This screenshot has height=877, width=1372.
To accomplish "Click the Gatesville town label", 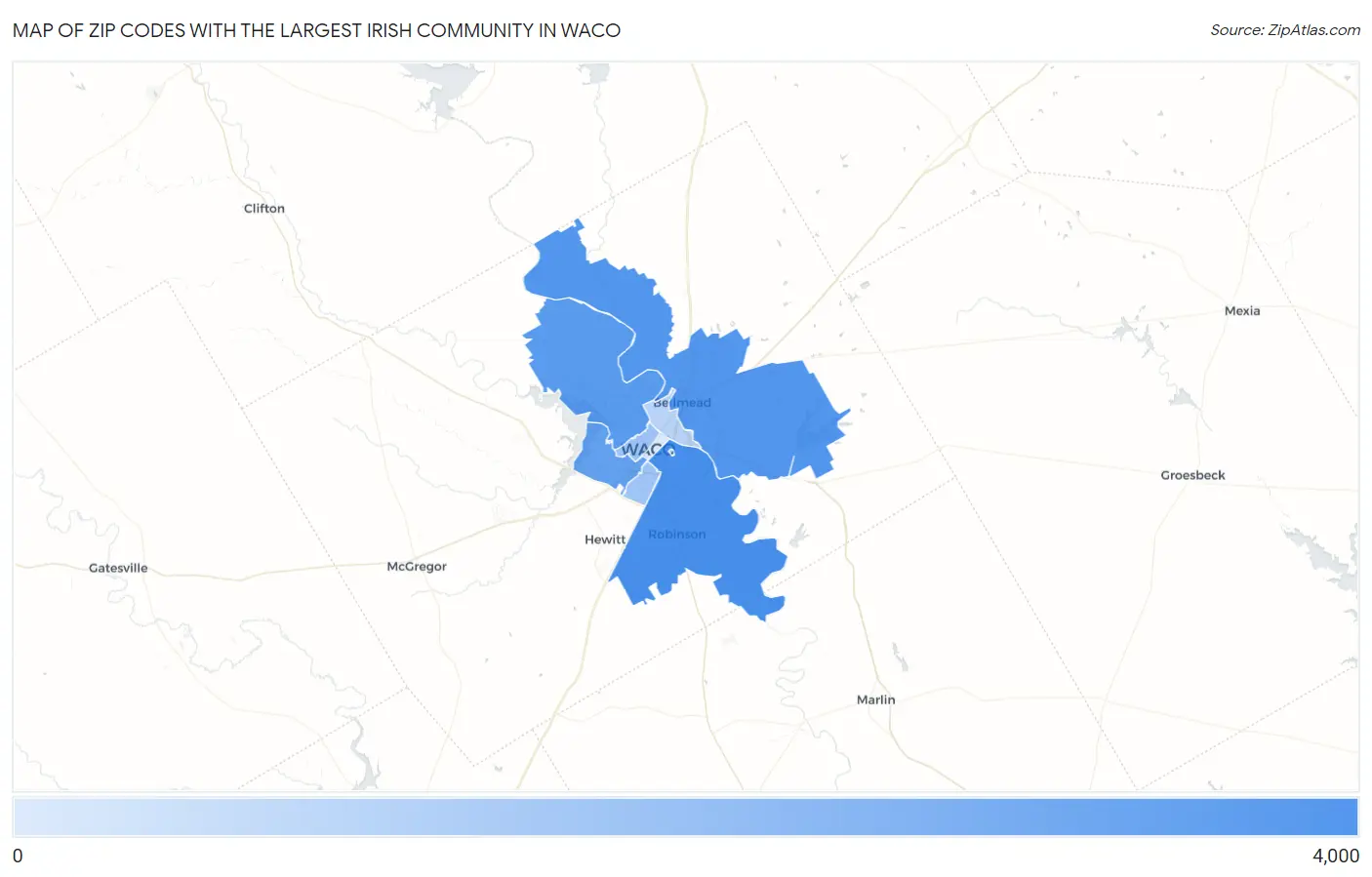I will click(118, 568).
